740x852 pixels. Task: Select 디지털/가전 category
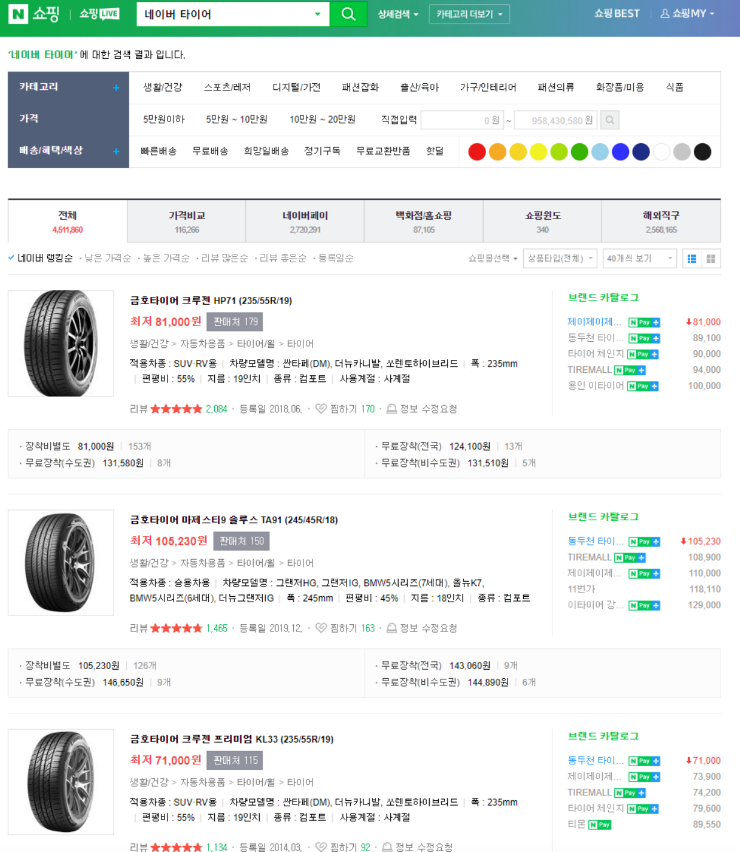pos(296,87)
